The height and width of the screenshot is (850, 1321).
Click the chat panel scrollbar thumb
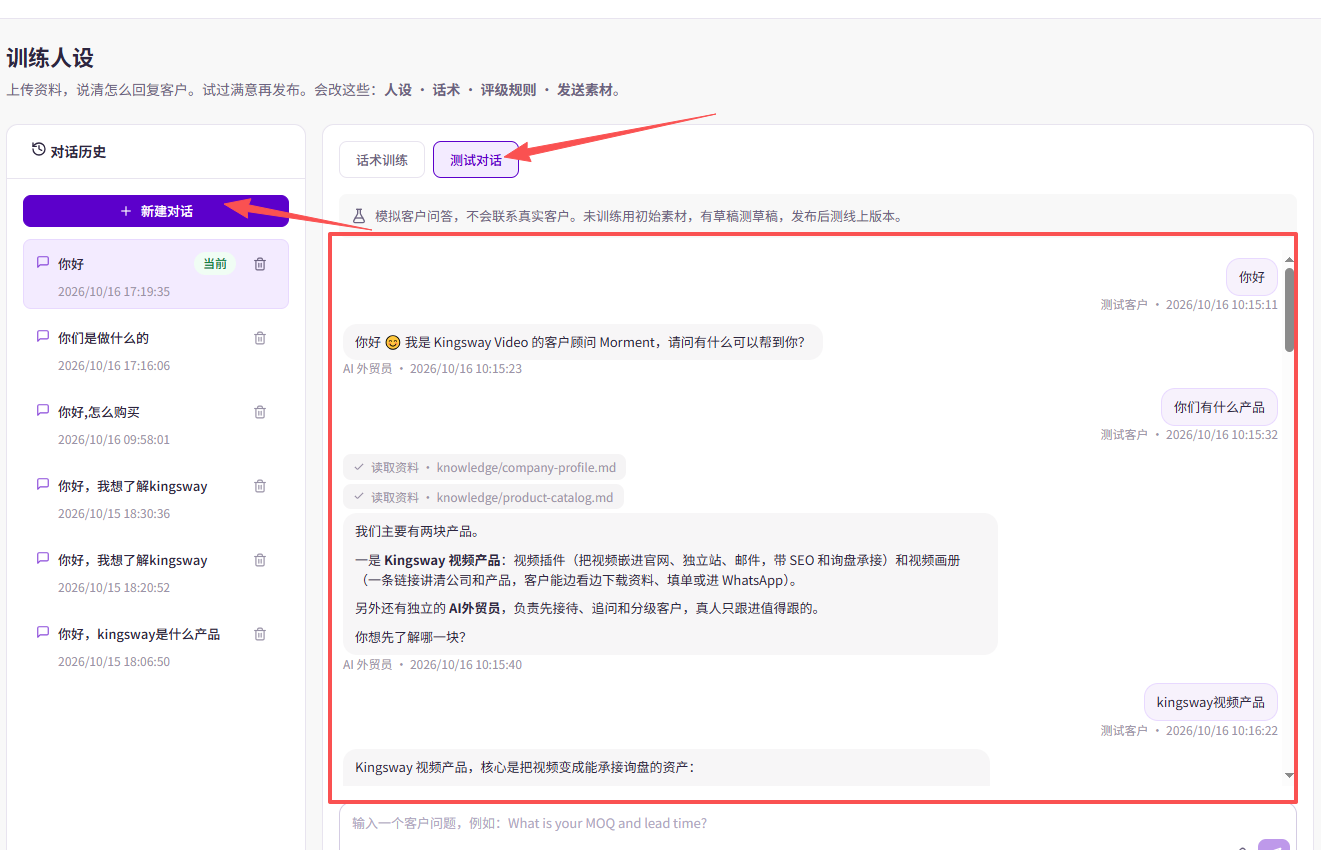tap(1289, 310)
